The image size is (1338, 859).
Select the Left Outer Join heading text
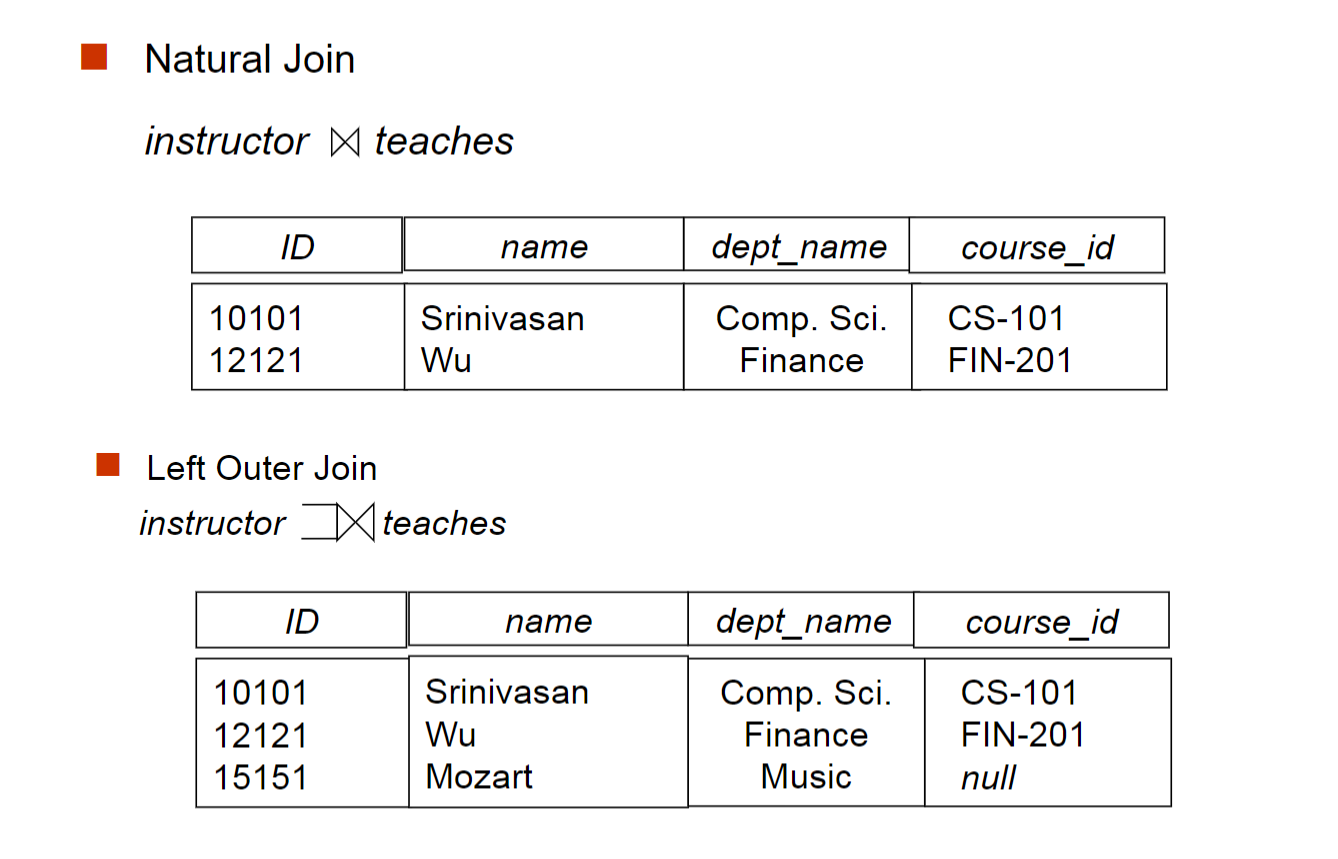click(x=261, y=468)
